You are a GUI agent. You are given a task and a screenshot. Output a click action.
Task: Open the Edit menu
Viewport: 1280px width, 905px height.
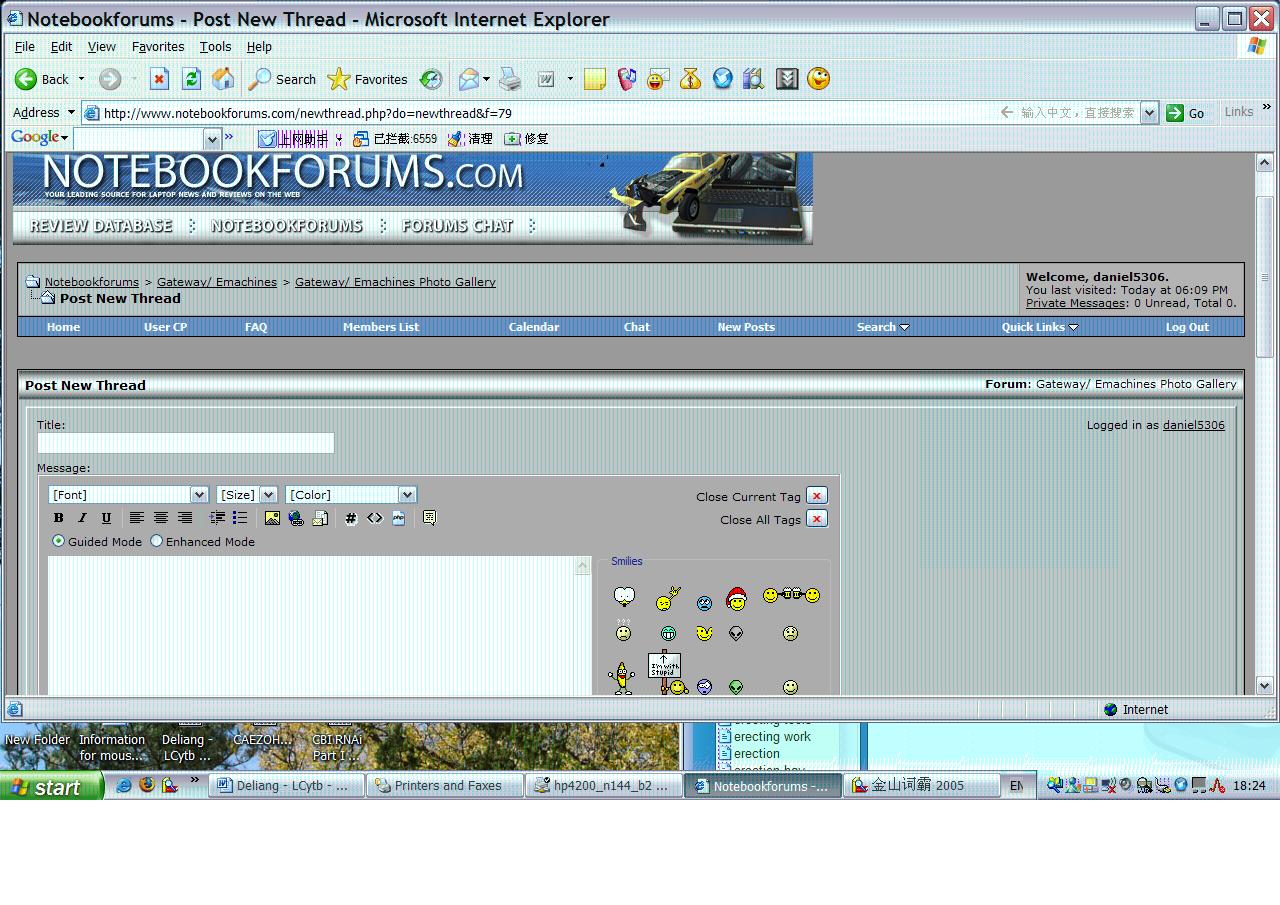61,46
